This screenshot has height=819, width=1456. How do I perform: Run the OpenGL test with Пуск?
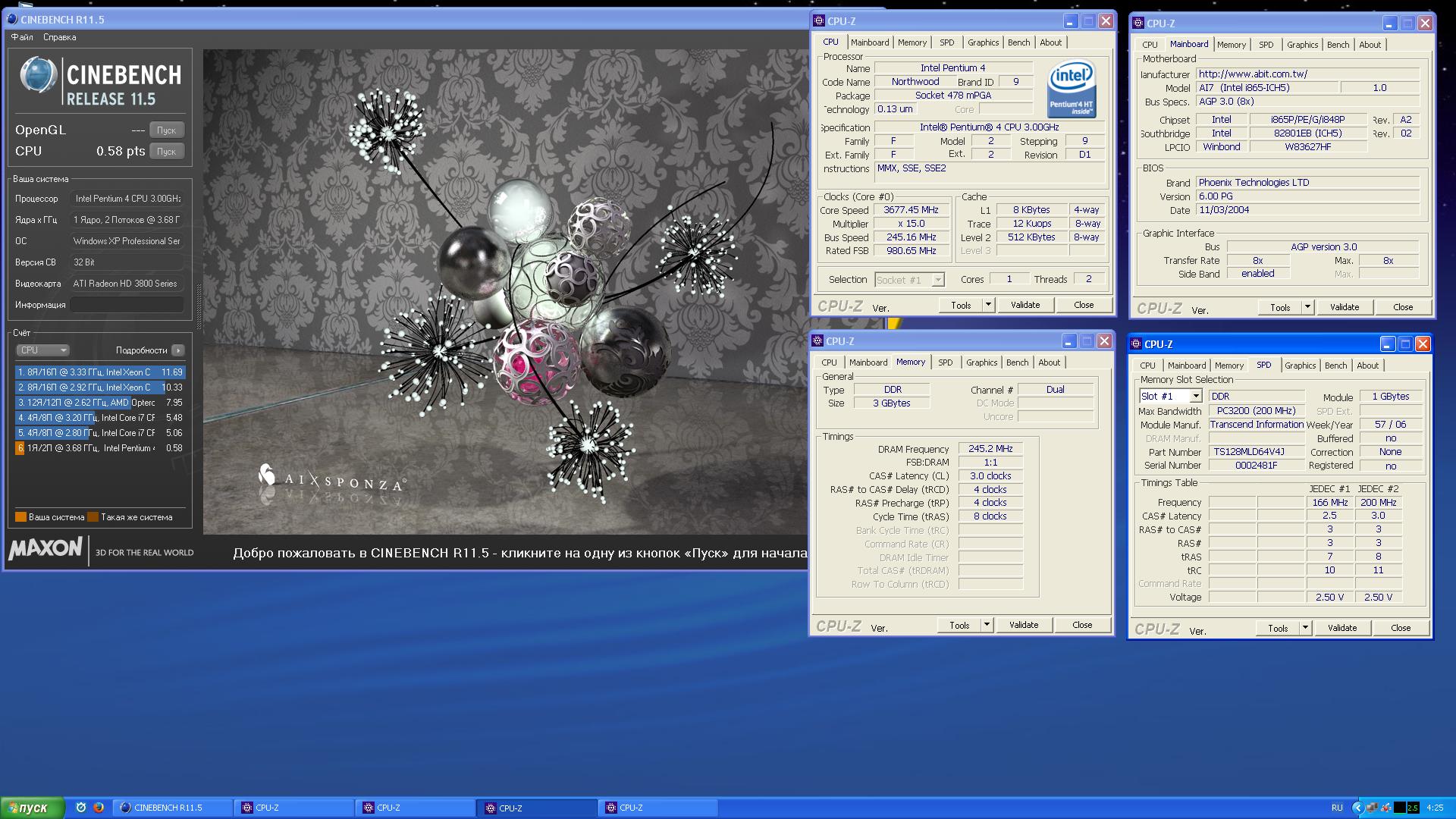click(x=167, y=130)
